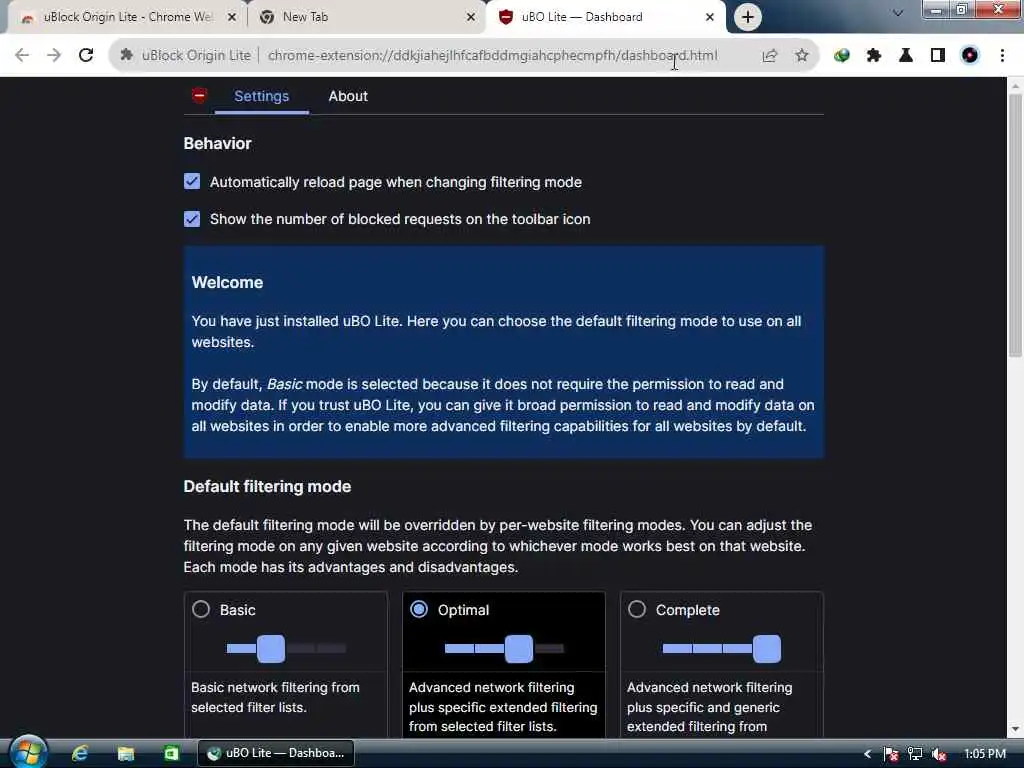The image size is (1024, 768).
Task: Reload the dashboard page
Action: (x=86, y=56)
